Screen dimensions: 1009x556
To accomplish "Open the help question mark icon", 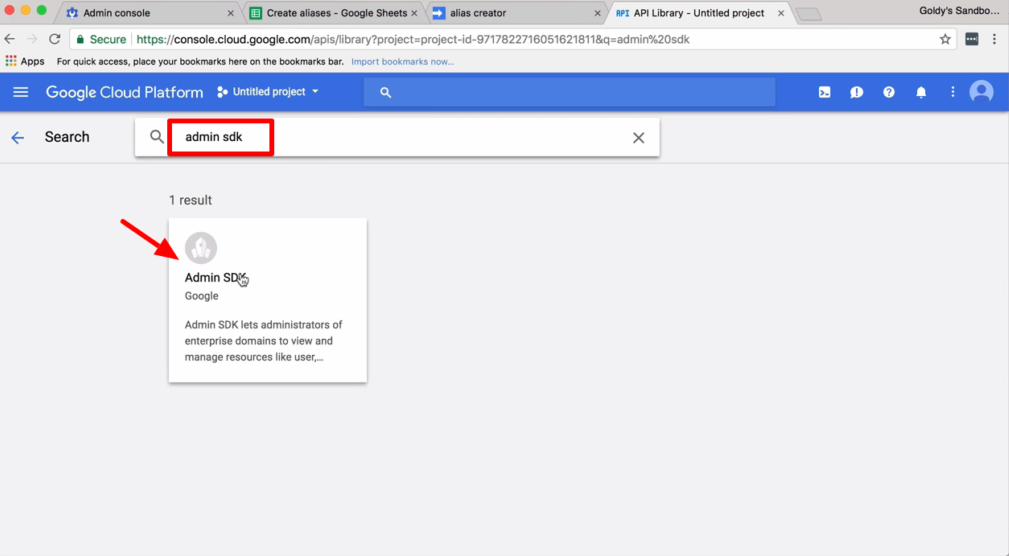I will click(889, 92).
